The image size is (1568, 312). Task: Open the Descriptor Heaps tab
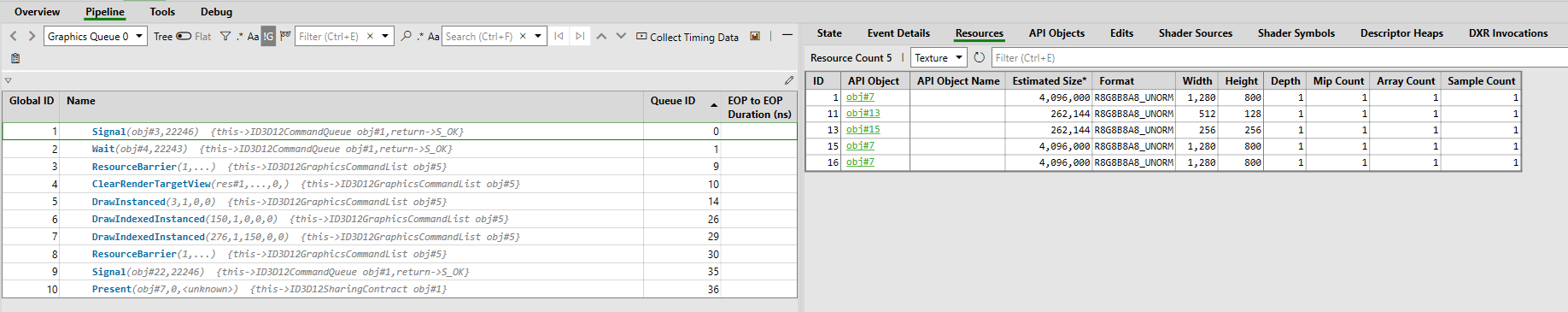[1401, 33]
